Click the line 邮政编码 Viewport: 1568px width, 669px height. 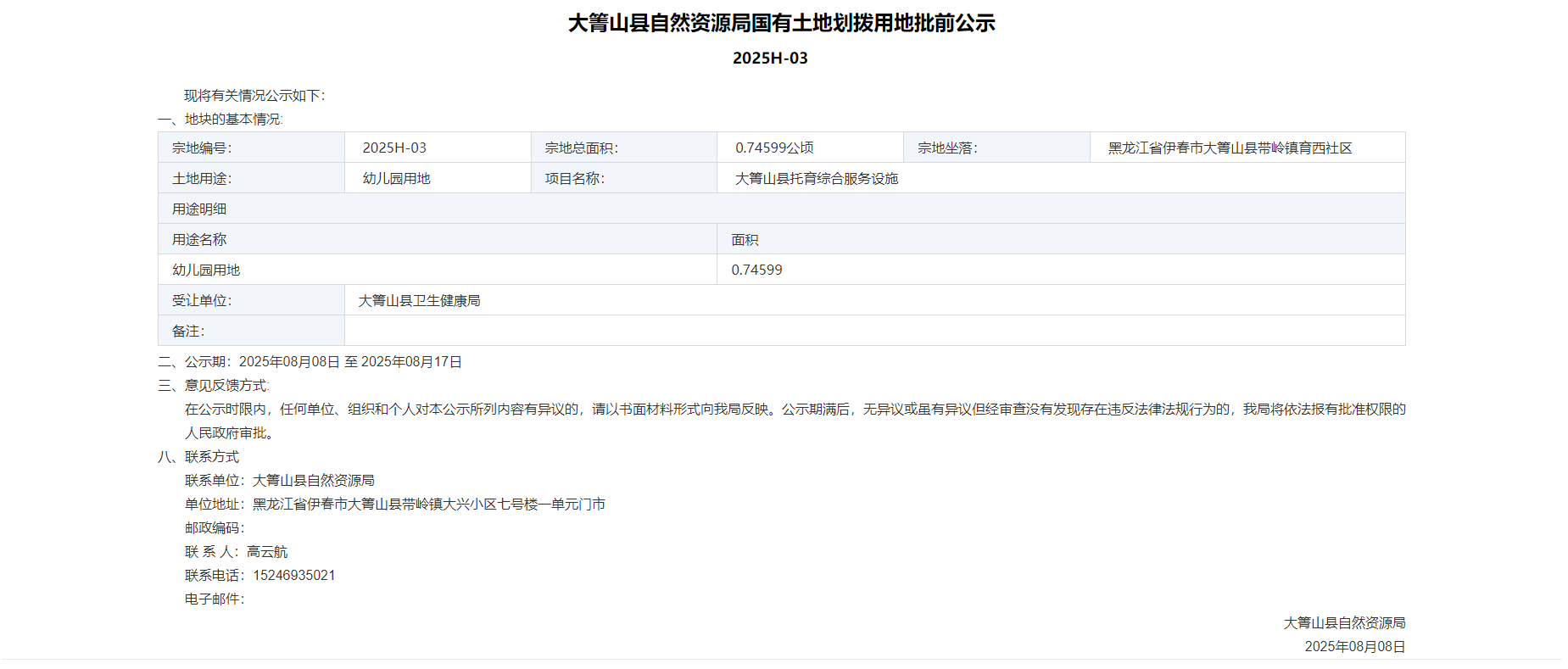pos(215,528)
